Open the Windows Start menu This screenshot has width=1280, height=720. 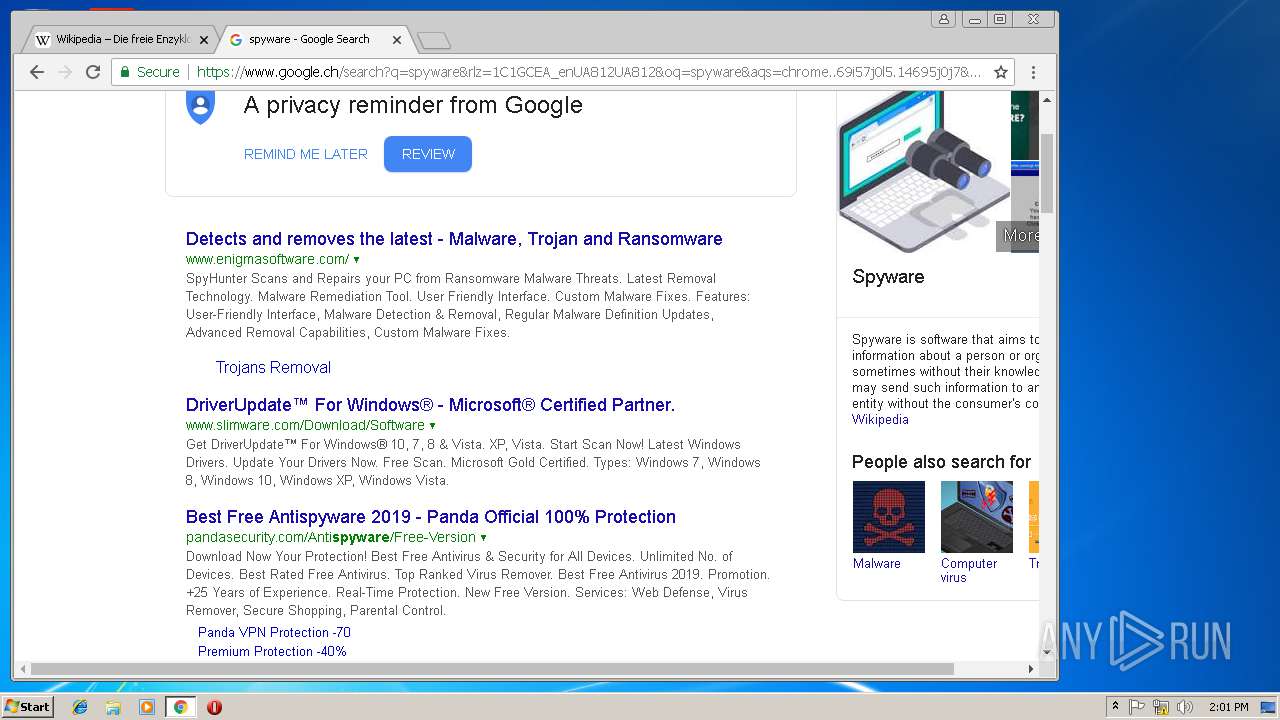tap(27, 706)
